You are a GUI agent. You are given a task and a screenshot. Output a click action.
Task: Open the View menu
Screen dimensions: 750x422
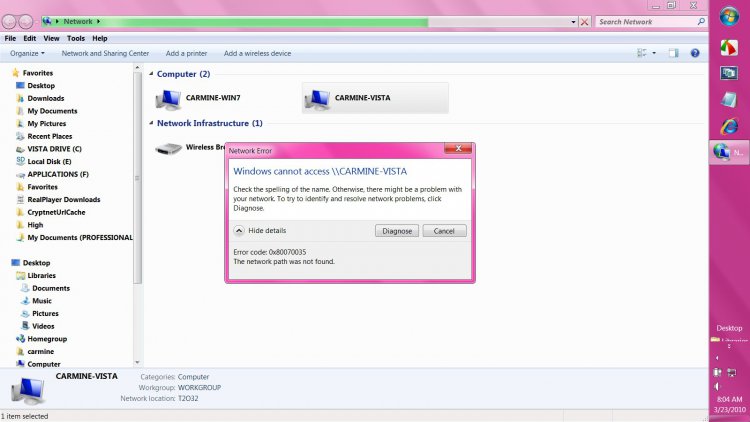tap(51, 38)
